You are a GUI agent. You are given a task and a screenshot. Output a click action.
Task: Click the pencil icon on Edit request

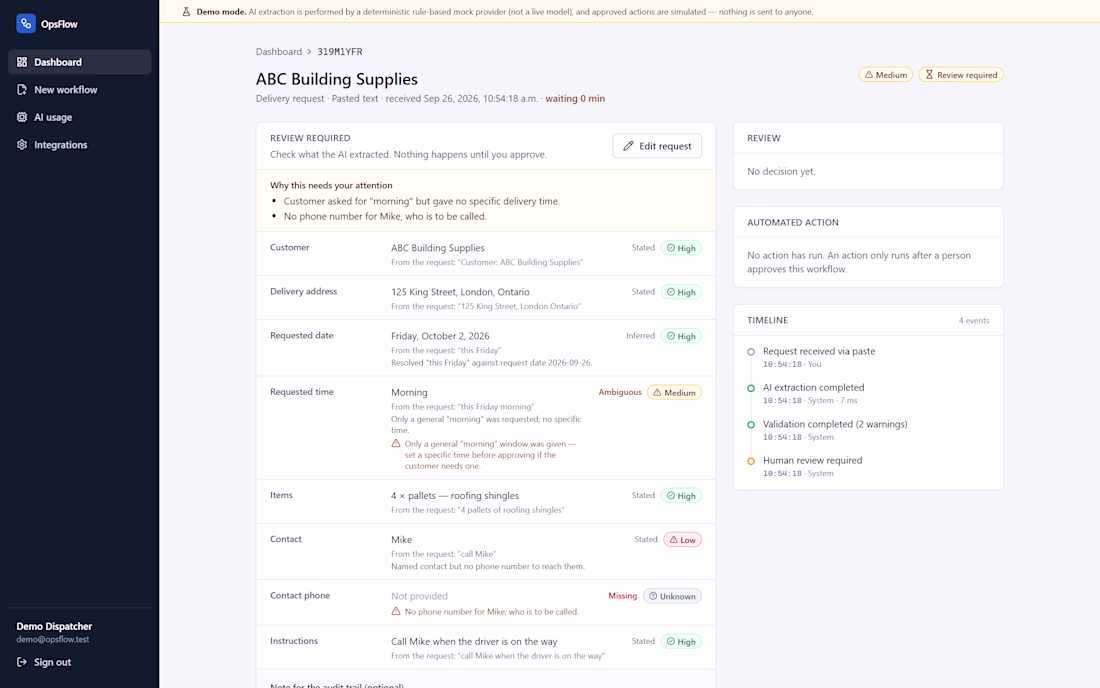click(x=628, y=146)
